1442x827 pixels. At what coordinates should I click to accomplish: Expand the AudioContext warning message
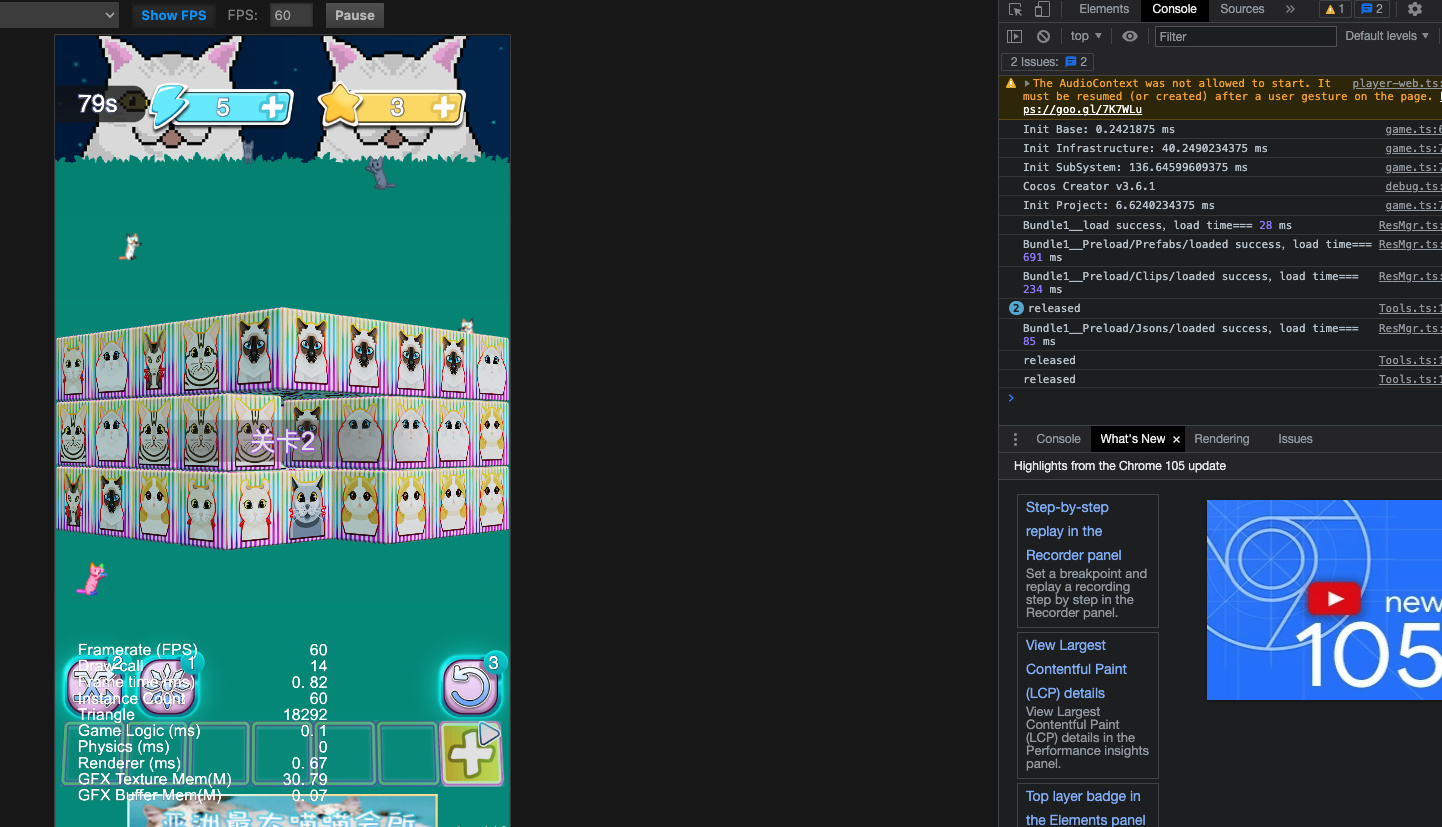tap(1027, 84)
